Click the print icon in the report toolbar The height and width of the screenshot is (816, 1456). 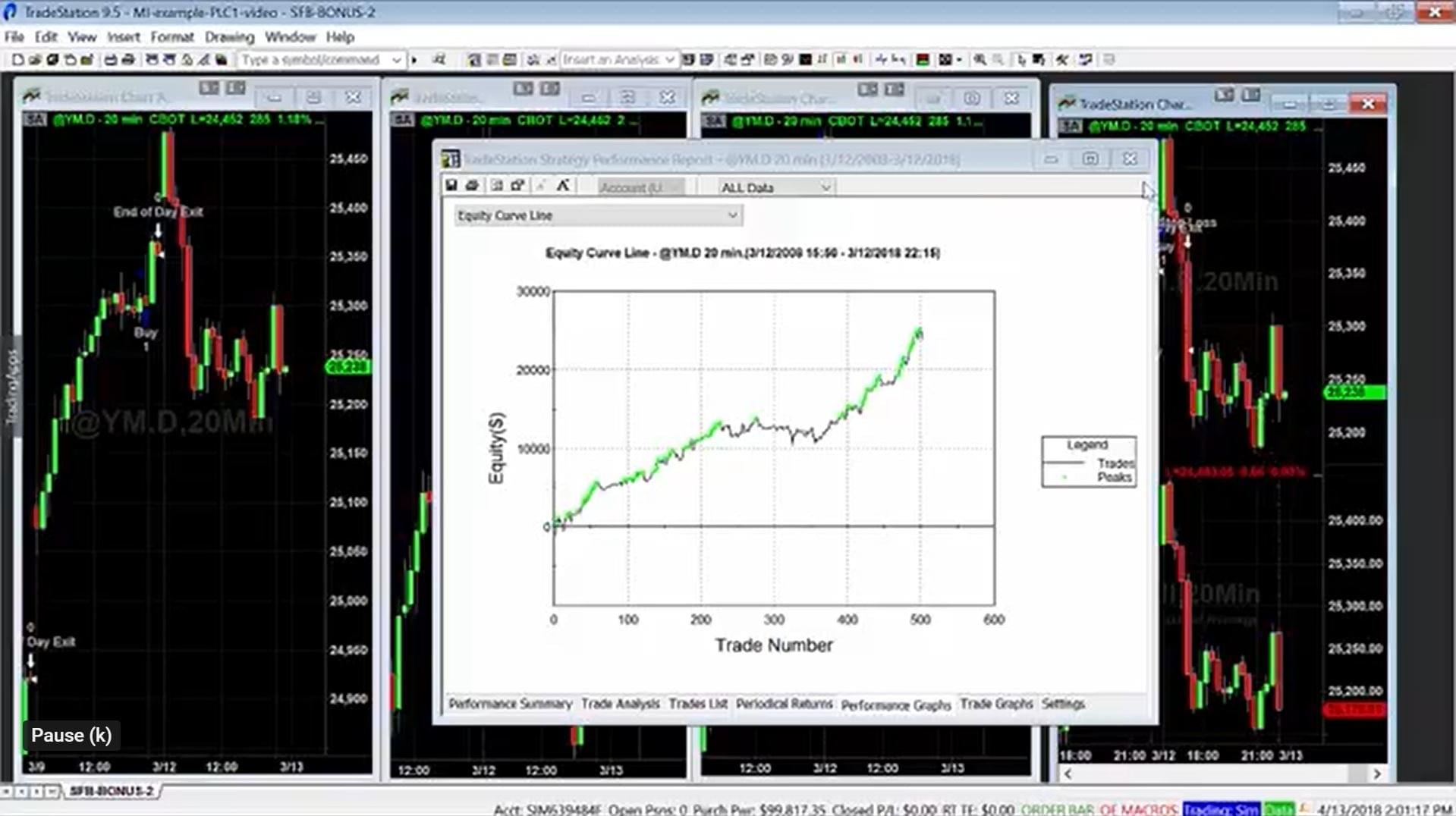coord(472,186)
